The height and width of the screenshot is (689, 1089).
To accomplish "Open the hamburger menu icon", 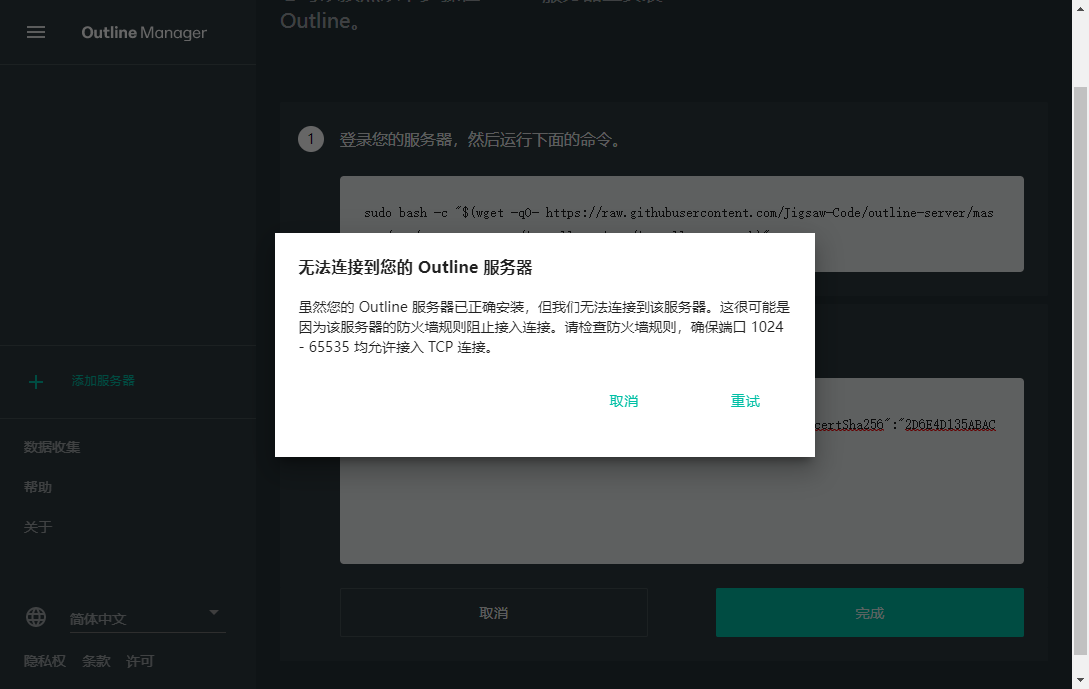I will [36, 33].
